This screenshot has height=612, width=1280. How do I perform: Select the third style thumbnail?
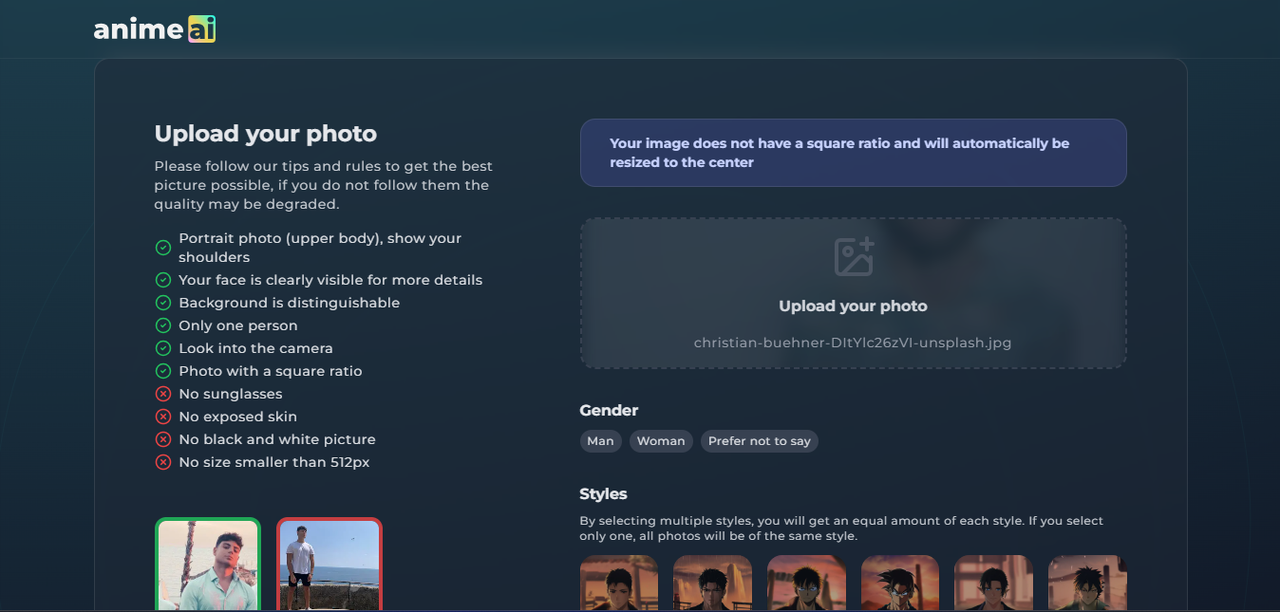806,583
